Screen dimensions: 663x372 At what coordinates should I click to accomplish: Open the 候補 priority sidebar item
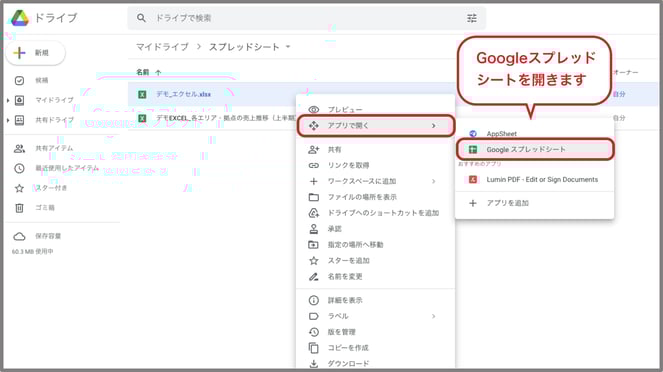coord(41,80)
